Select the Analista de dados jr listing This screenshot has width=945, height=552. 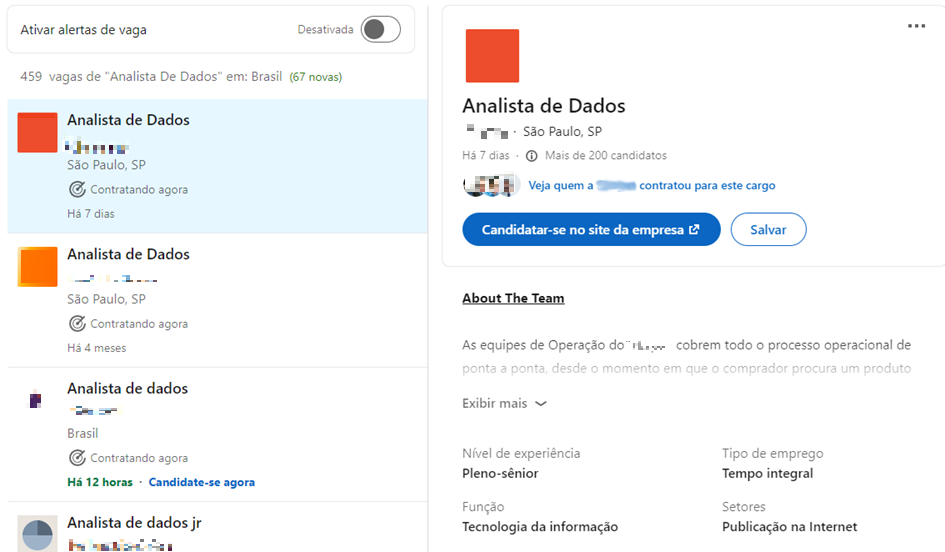click(x=134, y=522)
